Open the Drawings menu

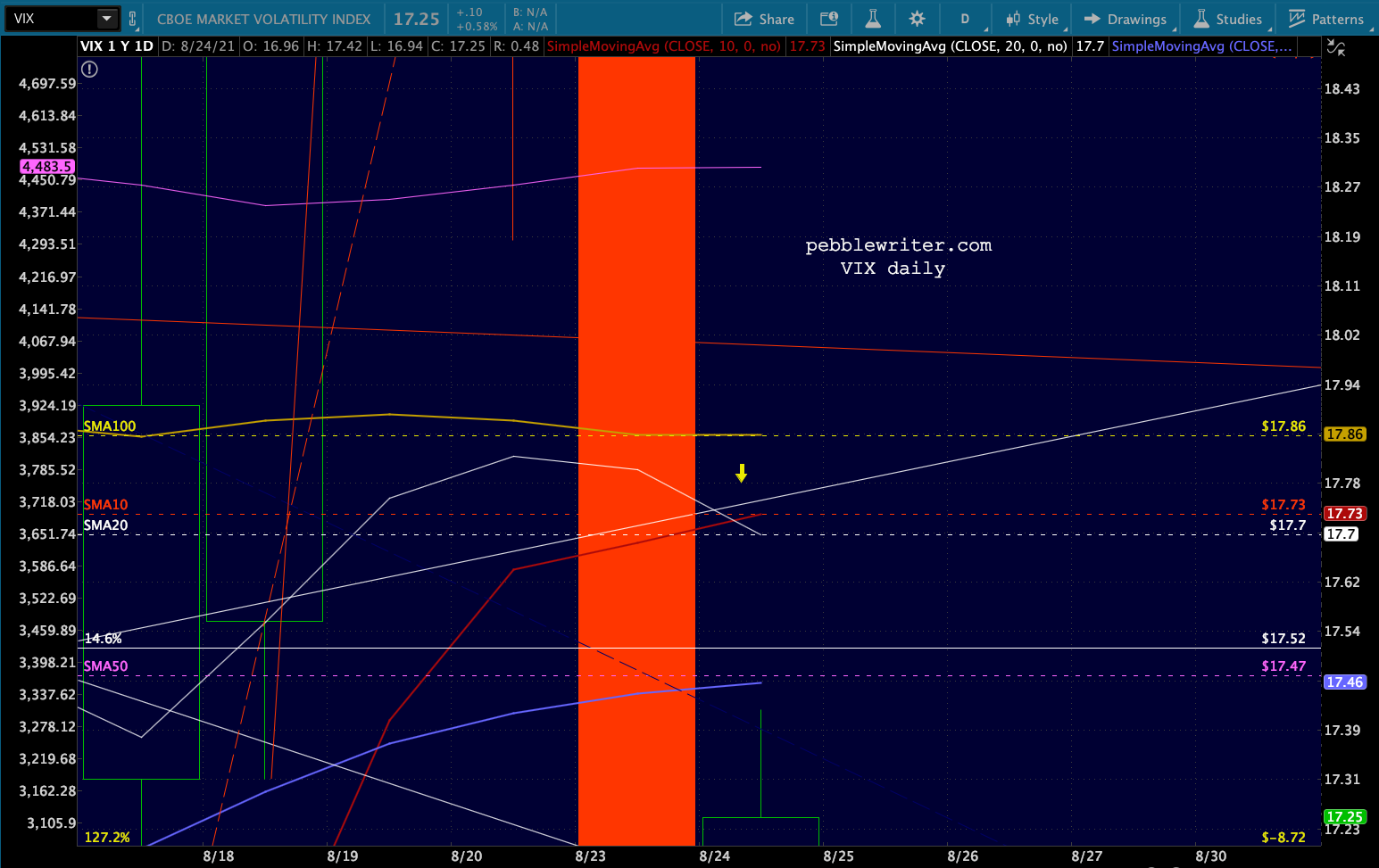[1126, 19]
